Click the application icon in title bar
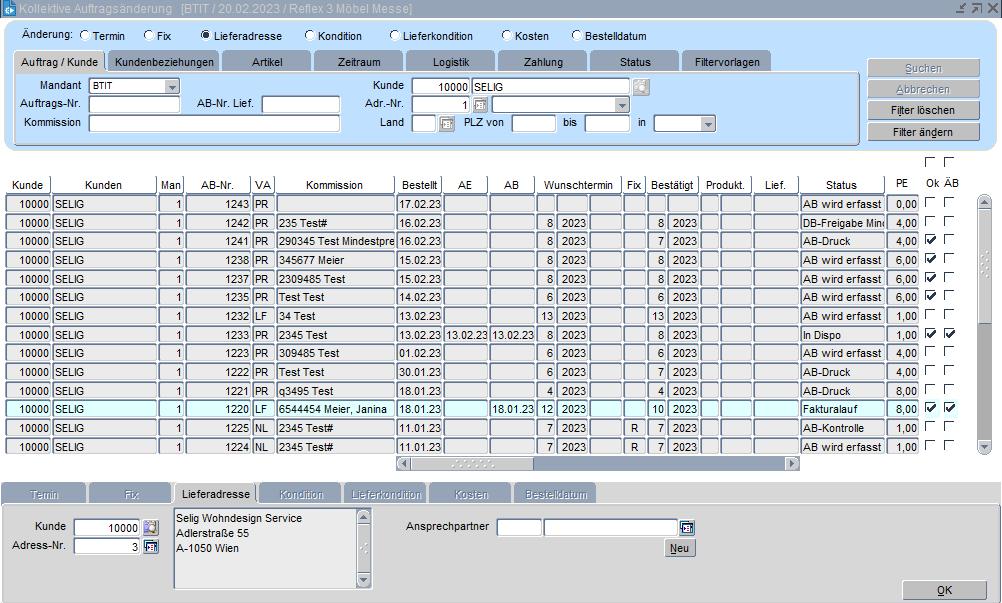This screenshot has width=1002, height=603. click(x=9, y=8)
